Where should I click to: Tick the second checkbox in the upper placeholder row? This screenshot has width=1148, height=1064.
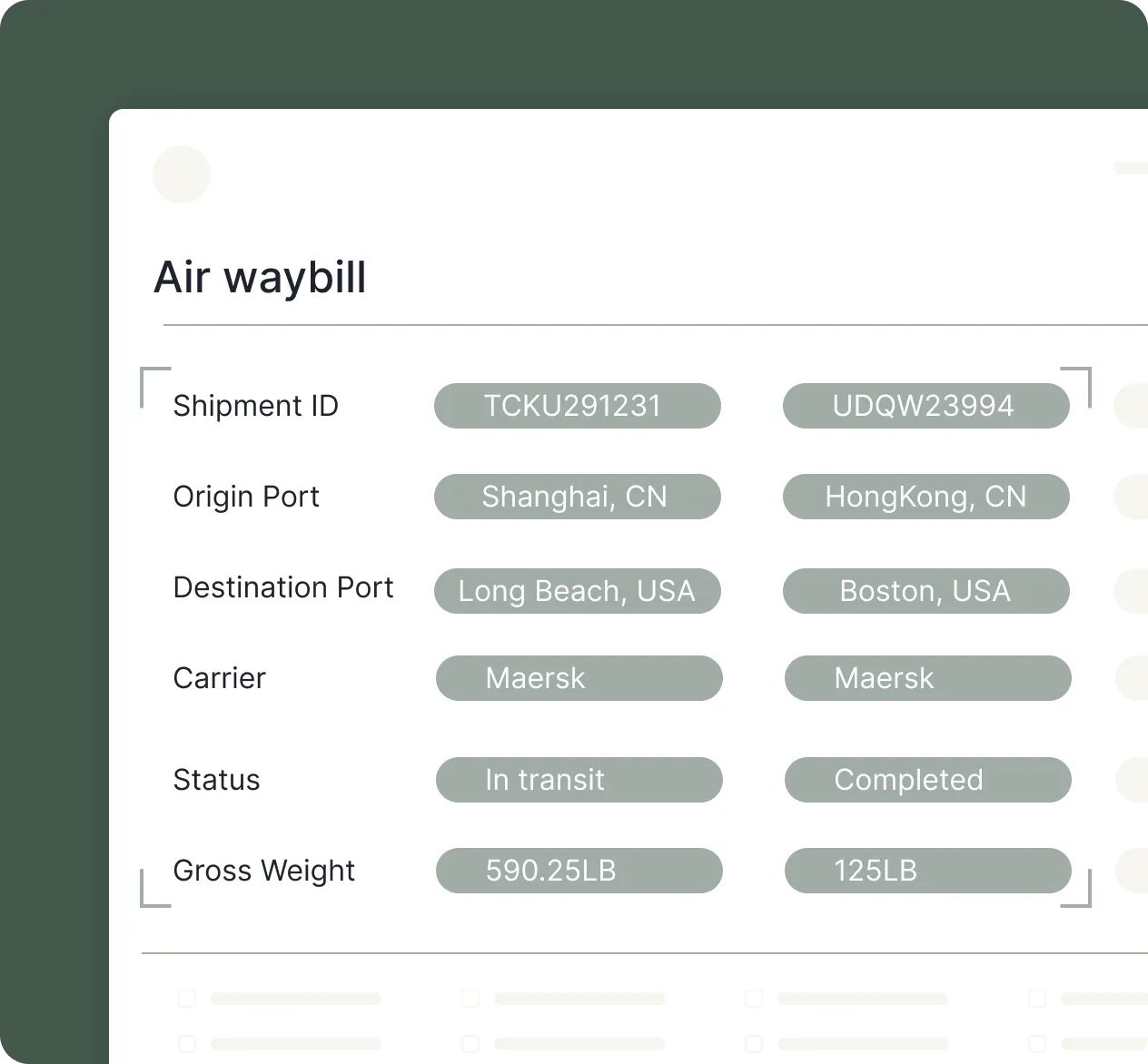[x=470, y=999]
